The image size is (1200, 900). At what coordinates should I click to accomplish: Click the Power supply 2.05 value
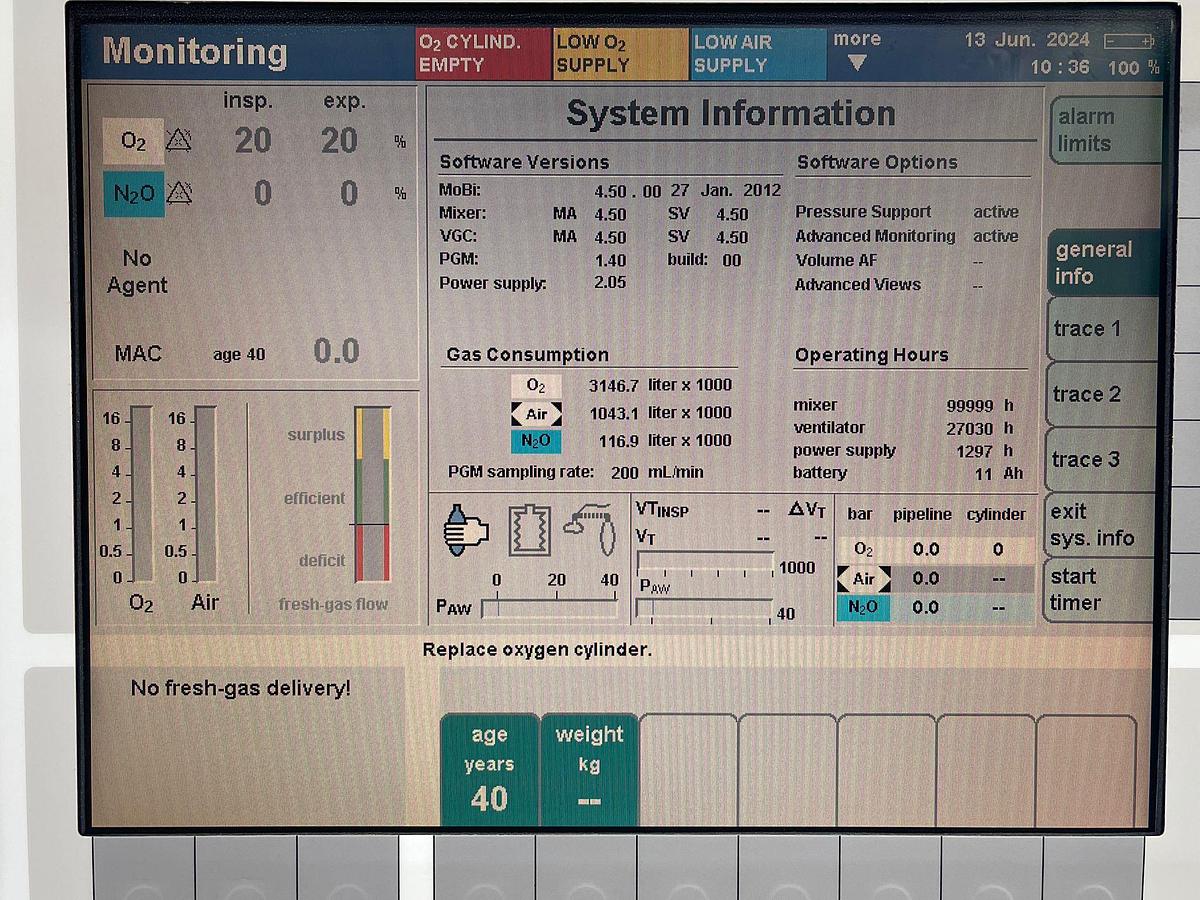click(610, 283)
